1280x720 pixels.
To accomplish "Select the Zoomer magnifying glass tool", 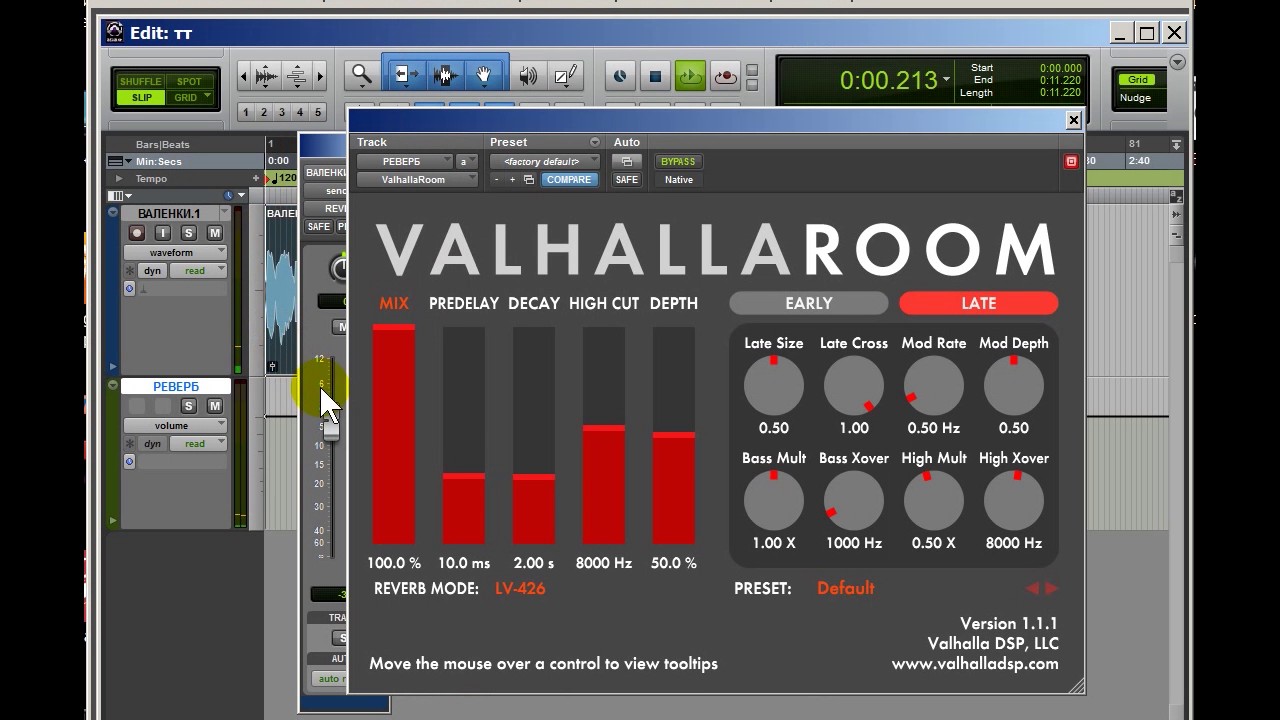I will pyautogui.click(x=361, y=75).
